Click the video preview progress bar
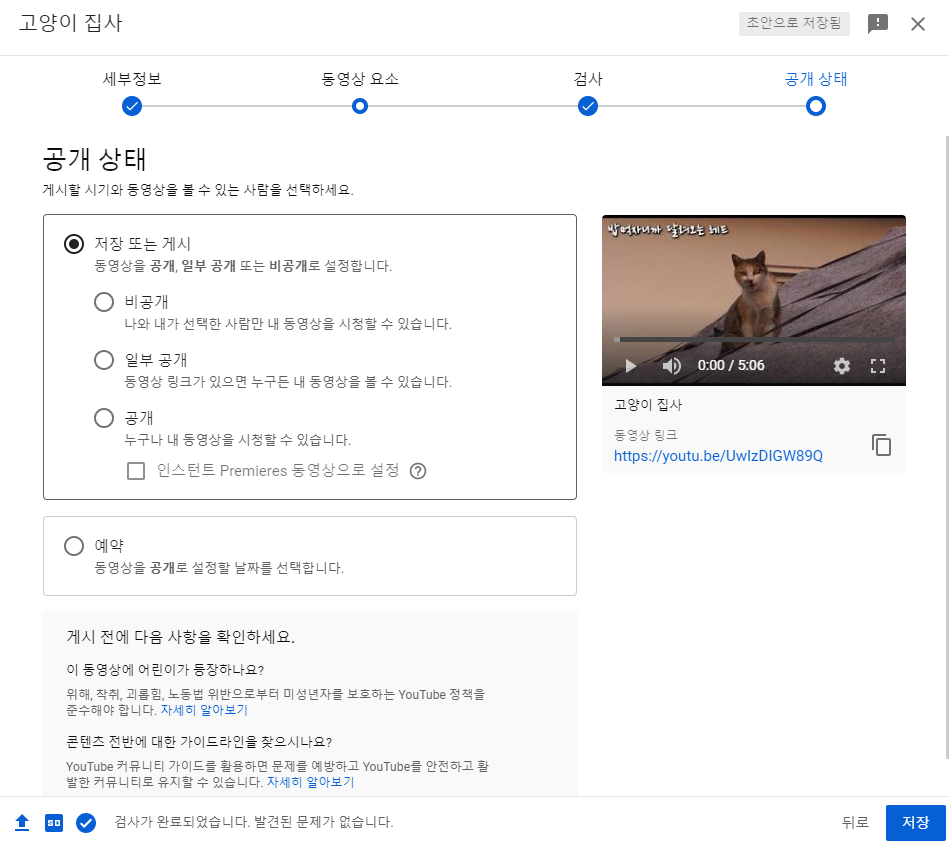 (x=754, y=339)
